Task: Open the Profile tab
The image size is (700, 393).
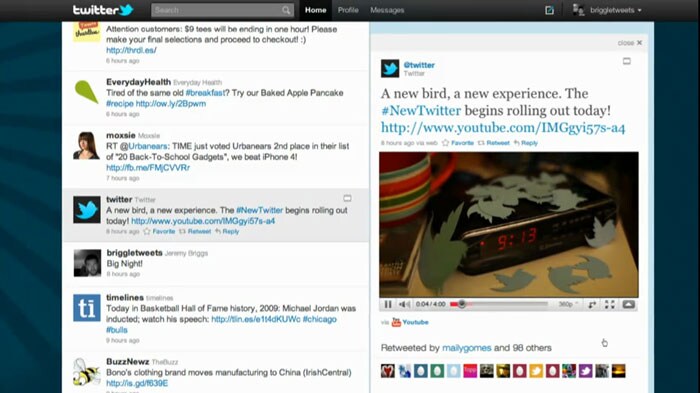Action: pyautogui.click(x=348, y=10)
